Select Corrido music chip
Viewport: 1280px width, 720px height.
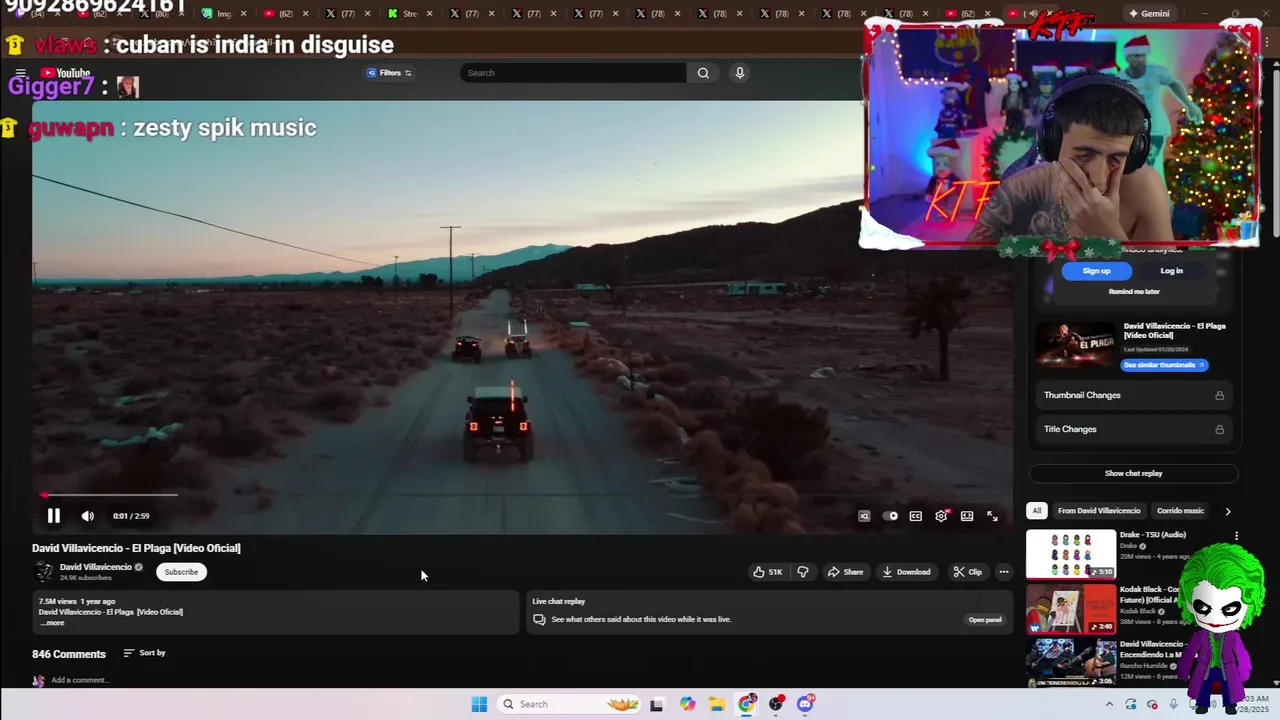pyautogui.click(x=1180, y=511)
